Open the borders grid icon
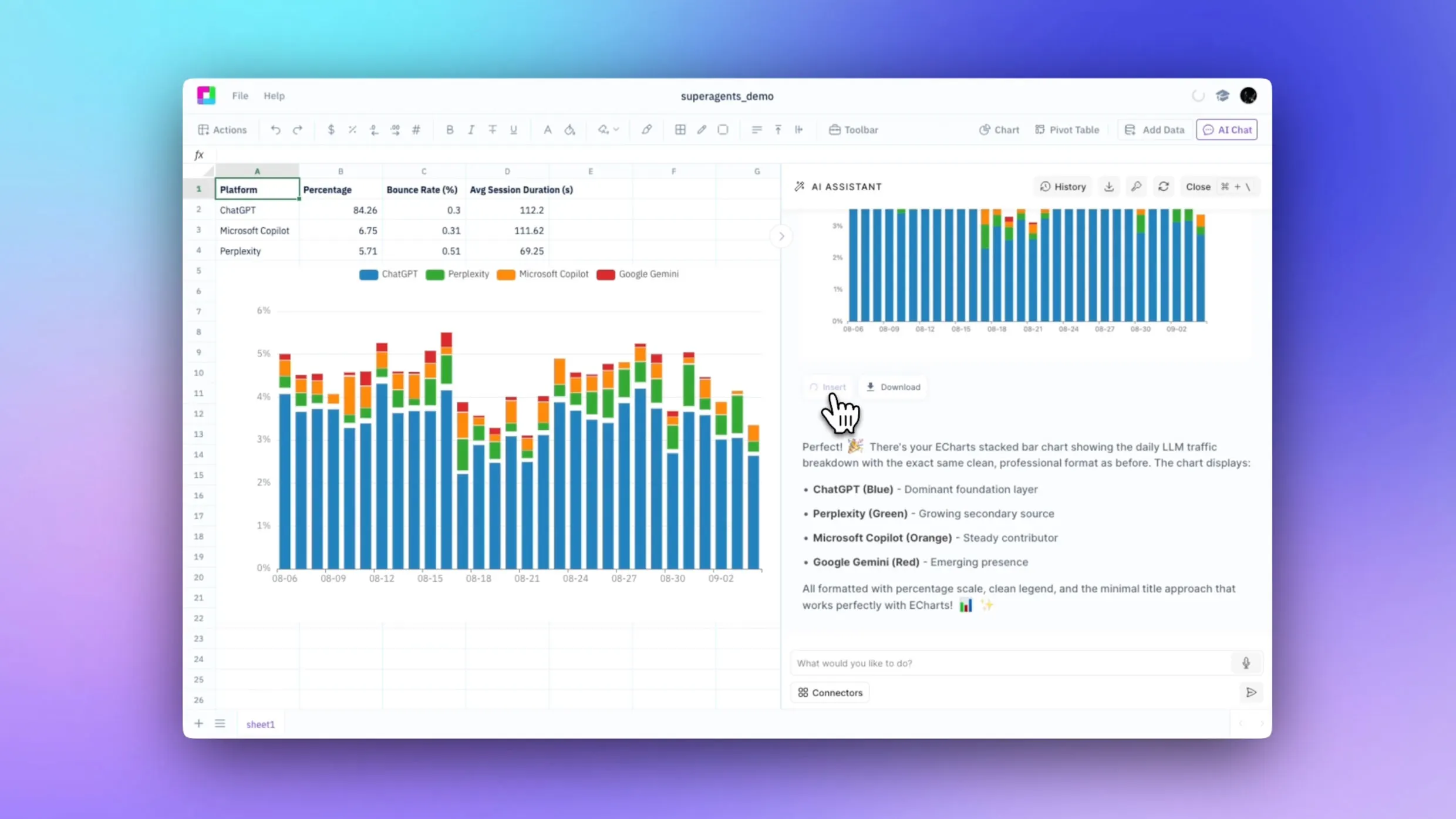The width and height of the screenshot is (1456, 819). [680, 130]
